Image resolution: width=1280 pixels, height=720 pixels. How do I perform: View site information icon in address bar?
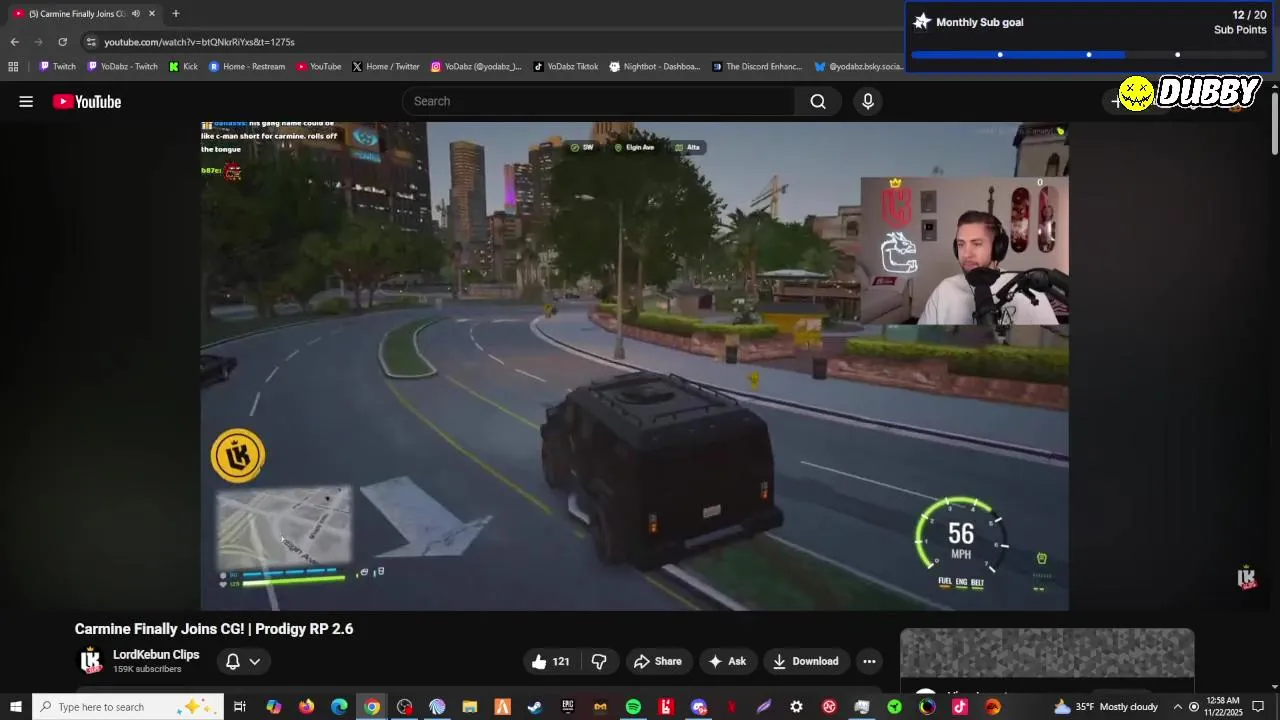click(x=91, y=42)
